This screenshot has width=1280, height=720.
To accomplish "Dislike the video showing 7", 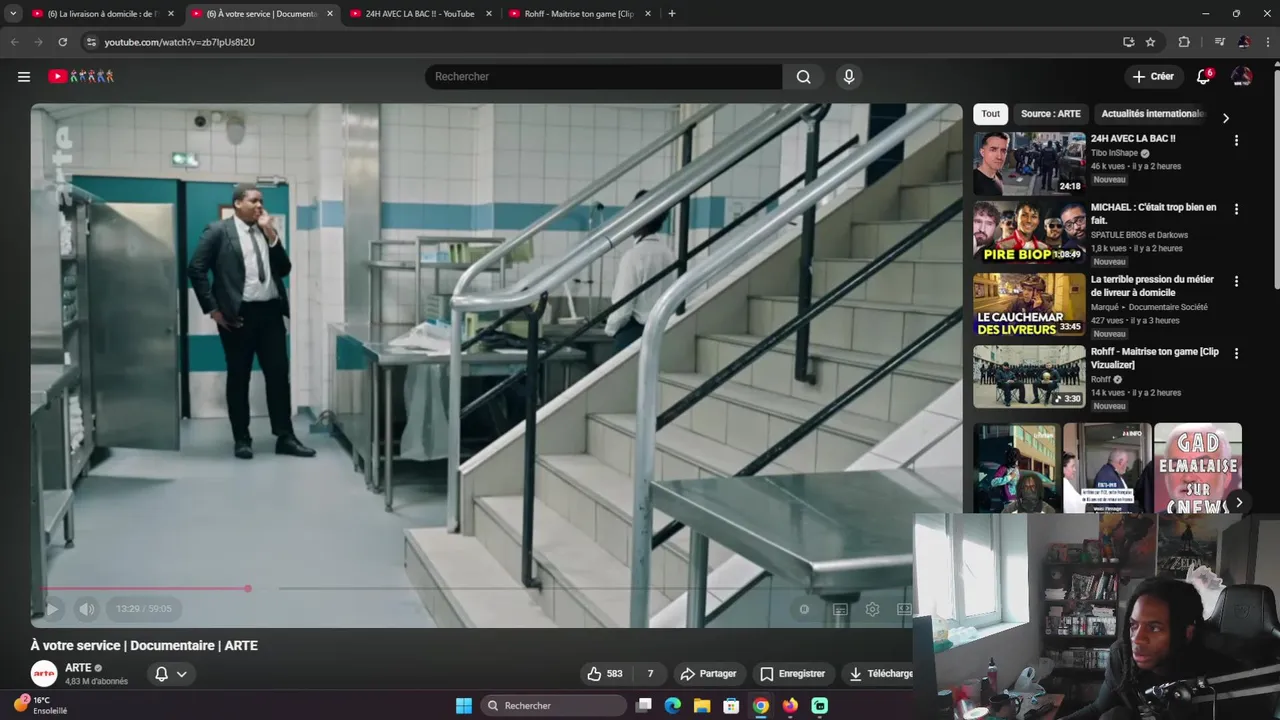I will coord(650,674).
